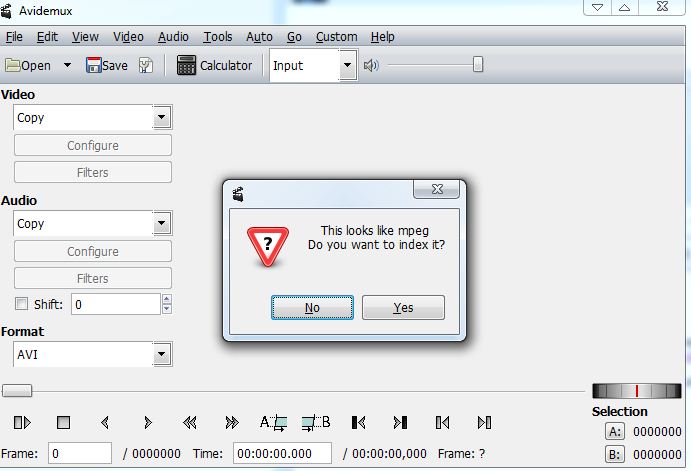Click the volume slider handle

(478, 65)
